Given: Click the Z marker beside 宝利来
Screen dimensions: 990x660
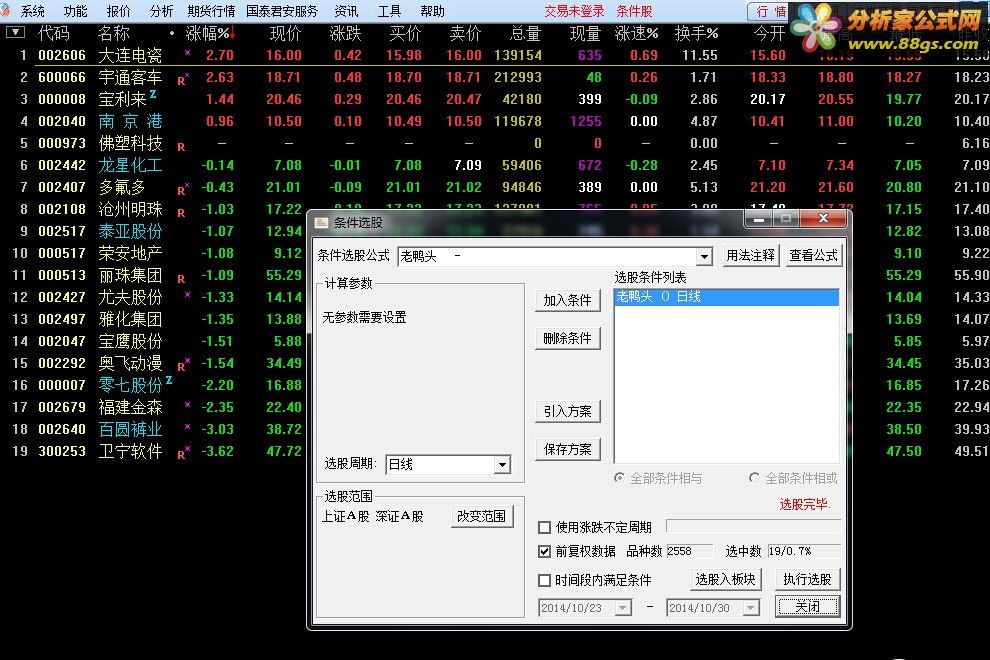Looking at the screenshot, I should [x=153, y=95].
